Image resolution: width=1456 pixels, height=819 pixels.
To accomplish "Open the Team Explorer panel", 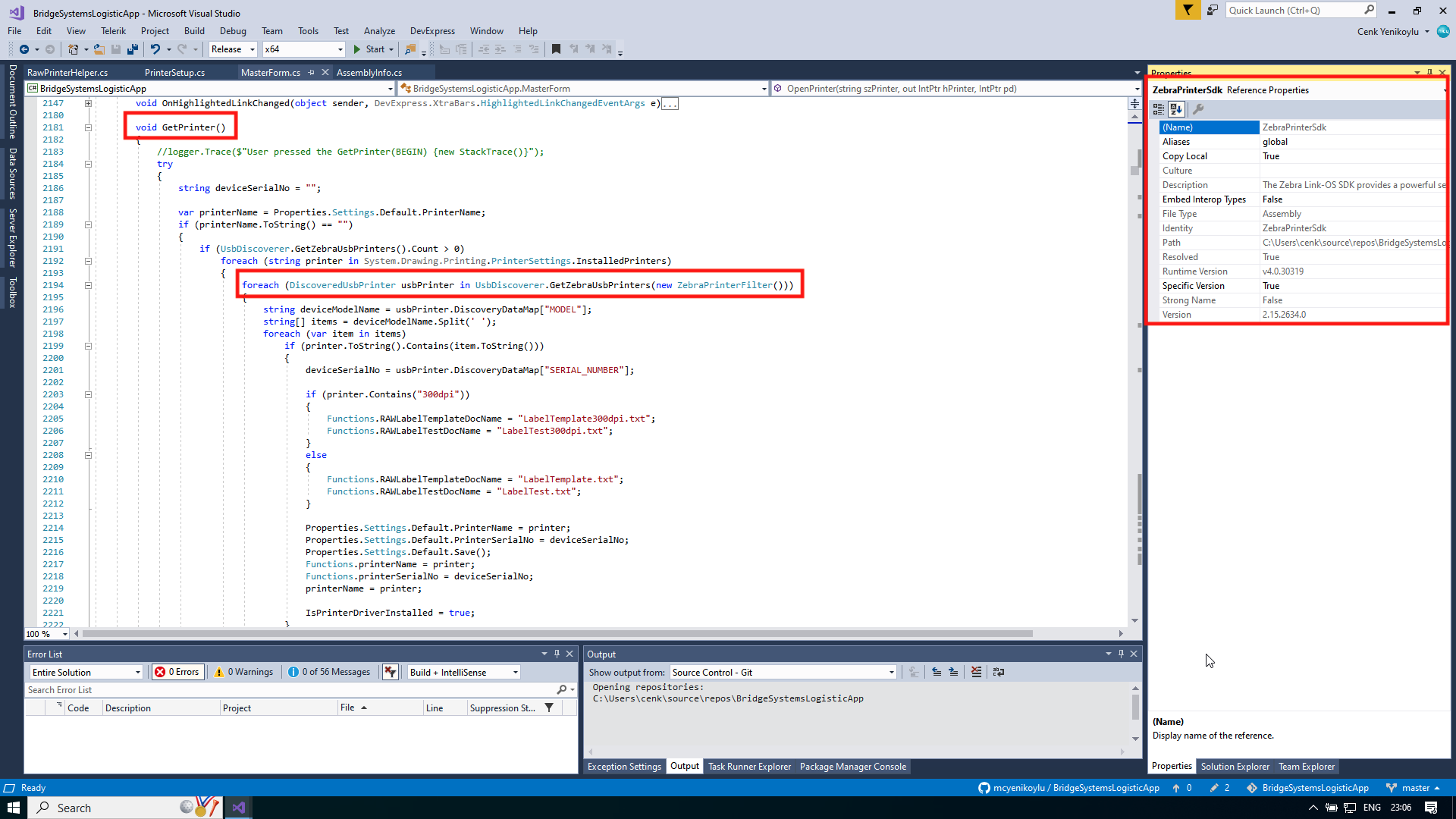I will click(x=1306, y=766).
